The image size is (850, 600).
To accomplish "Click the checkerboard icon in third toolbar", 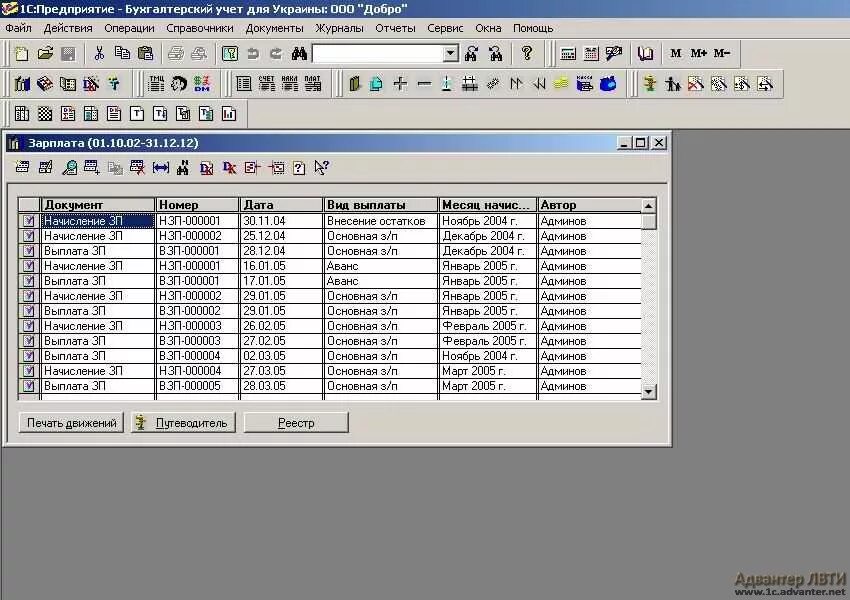I will [x=45, y=113].
